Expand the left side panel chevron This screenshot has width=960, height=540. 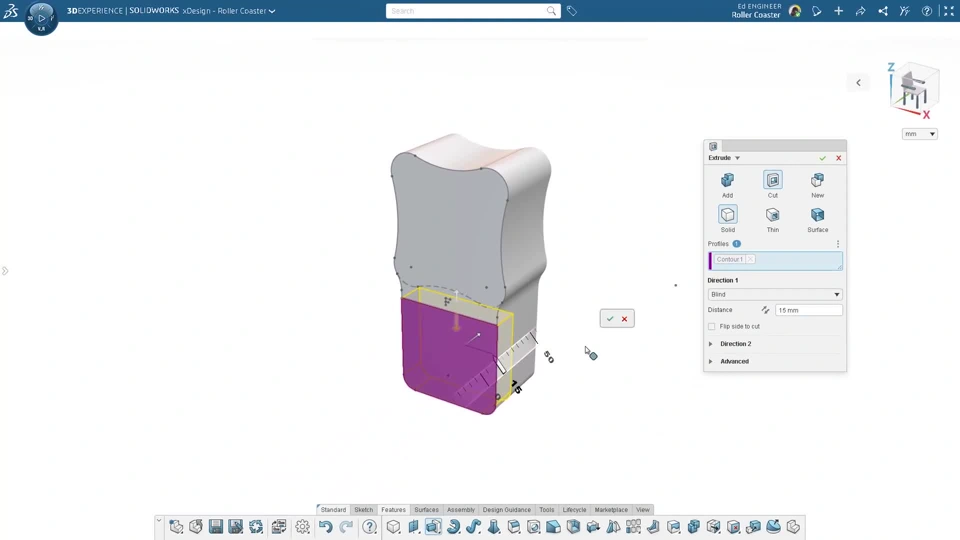click(5, 271)
